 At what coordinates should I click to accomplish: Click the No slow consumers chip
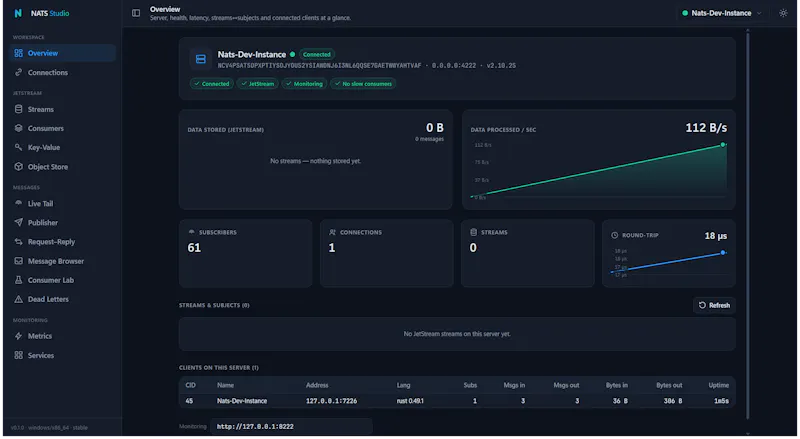(x=363, y=84)
